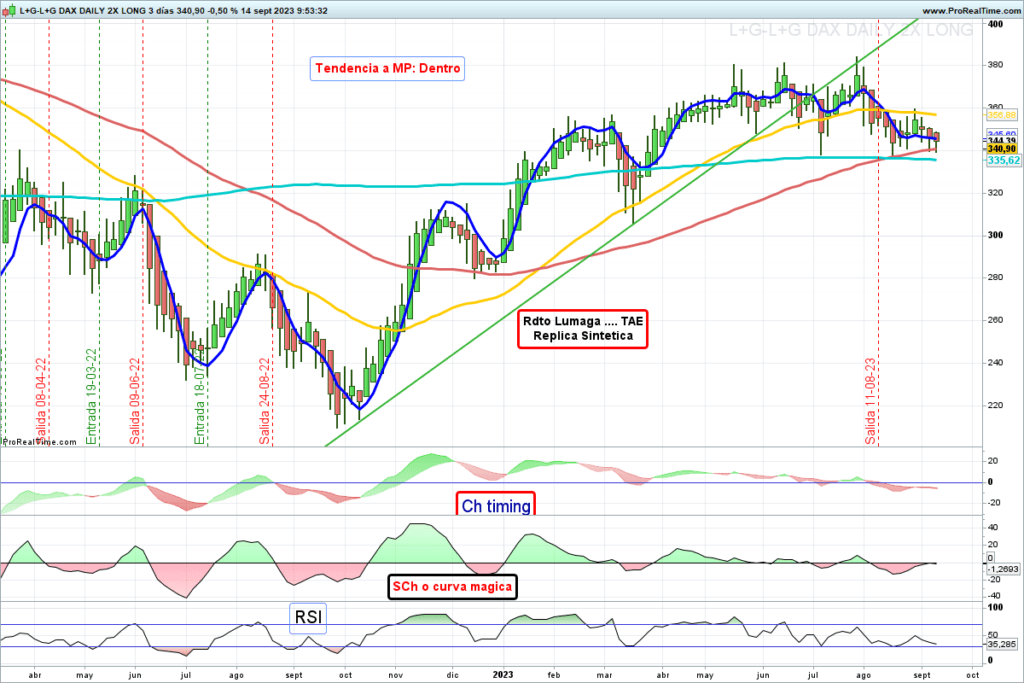Click the cyan 335,62 price tag
Viewport: 1024px width, 683px height.
[x=1003, y=160]
